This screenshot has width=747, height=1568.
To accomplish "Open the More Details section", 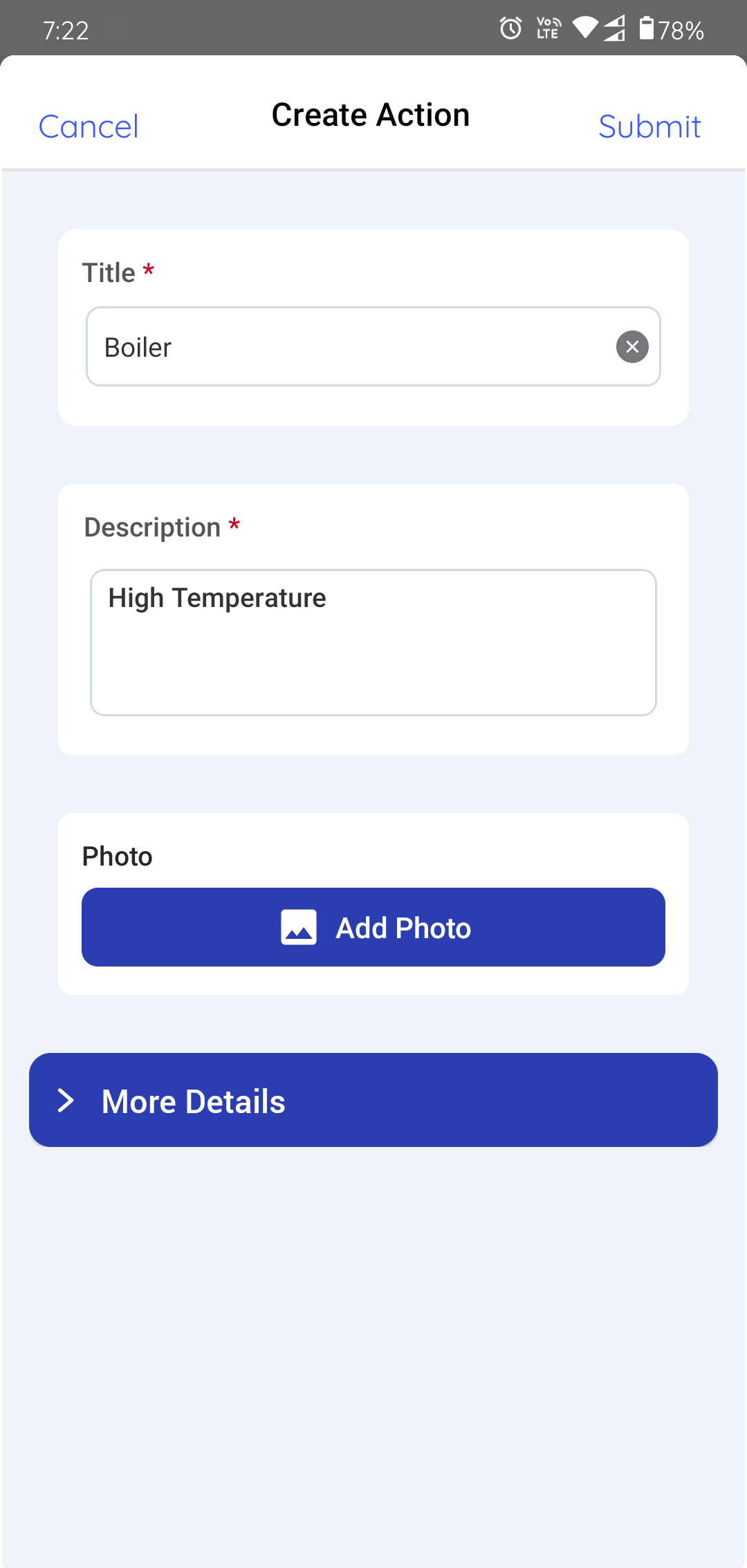I will tap(373, 1100).
